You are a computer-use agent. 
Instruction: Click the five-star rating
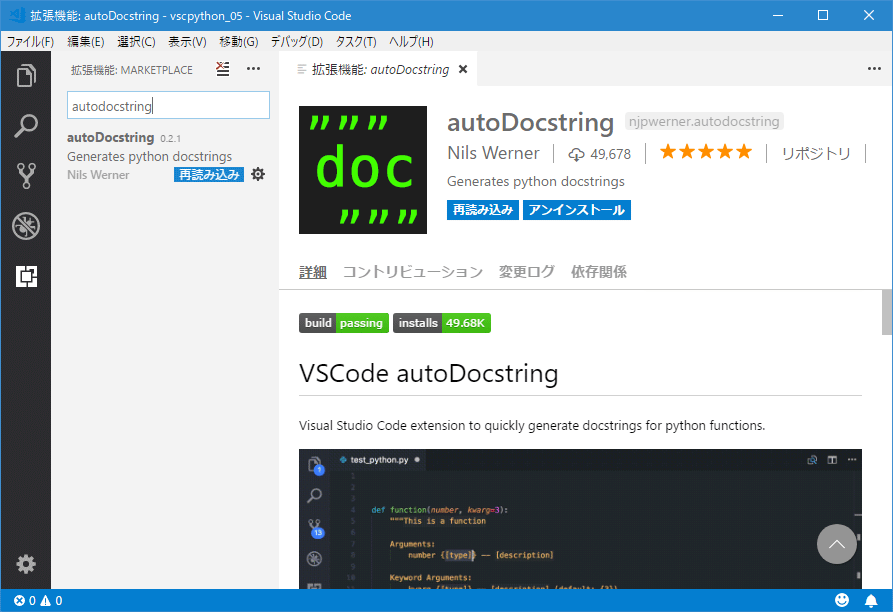pos(705,152)
